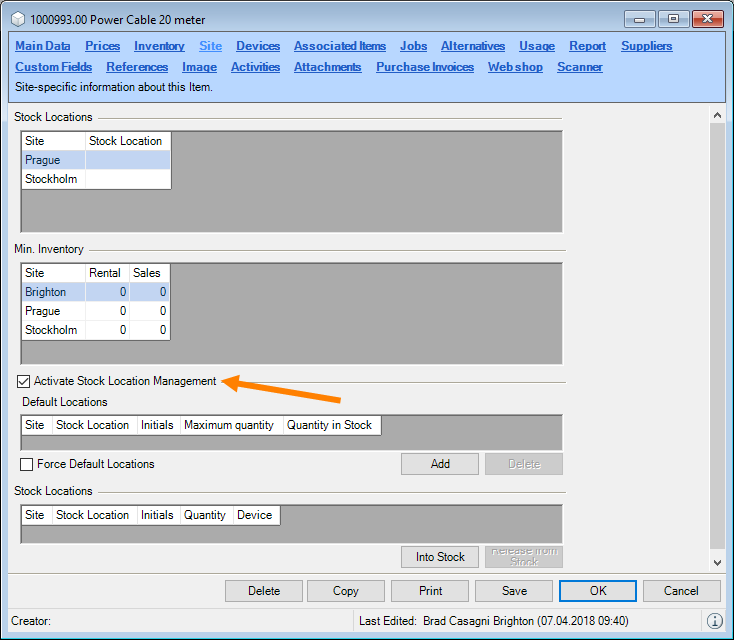The height and width of the screenshot is (640, 734).
Task: Confirm with the OK button
Action: coord(598,591)
